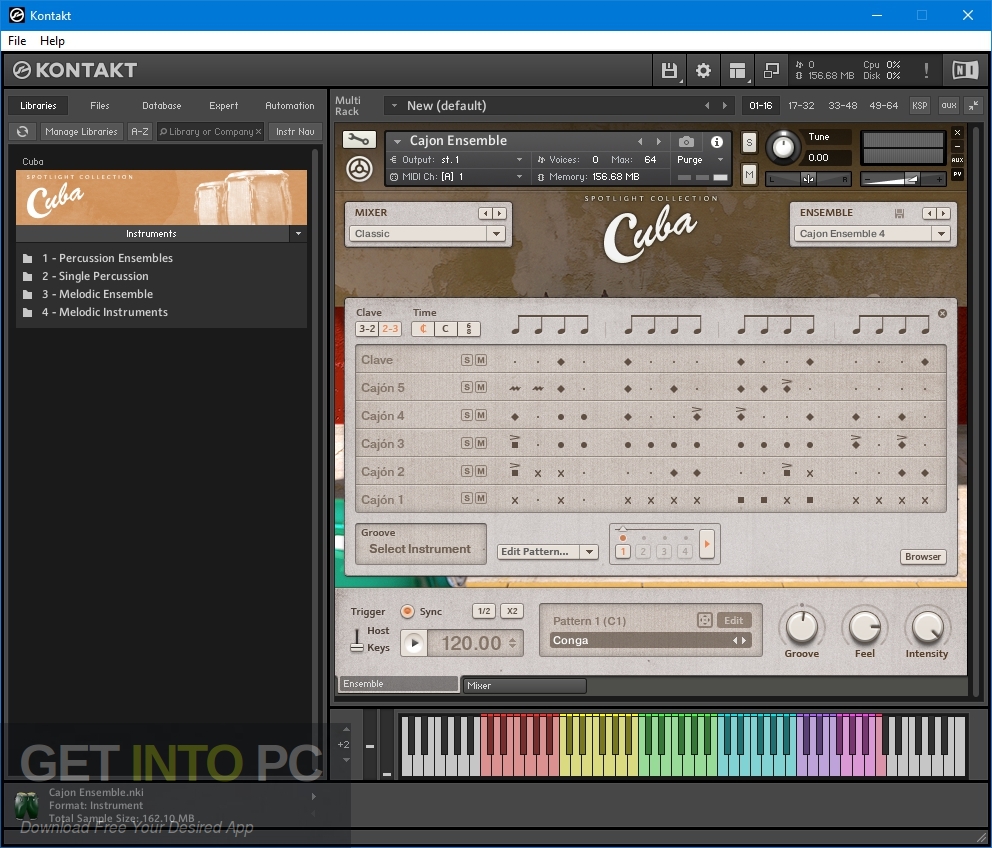Open the wrench edit instrument icon
Viewport: 992px width, 848px height.
[359, 139]
